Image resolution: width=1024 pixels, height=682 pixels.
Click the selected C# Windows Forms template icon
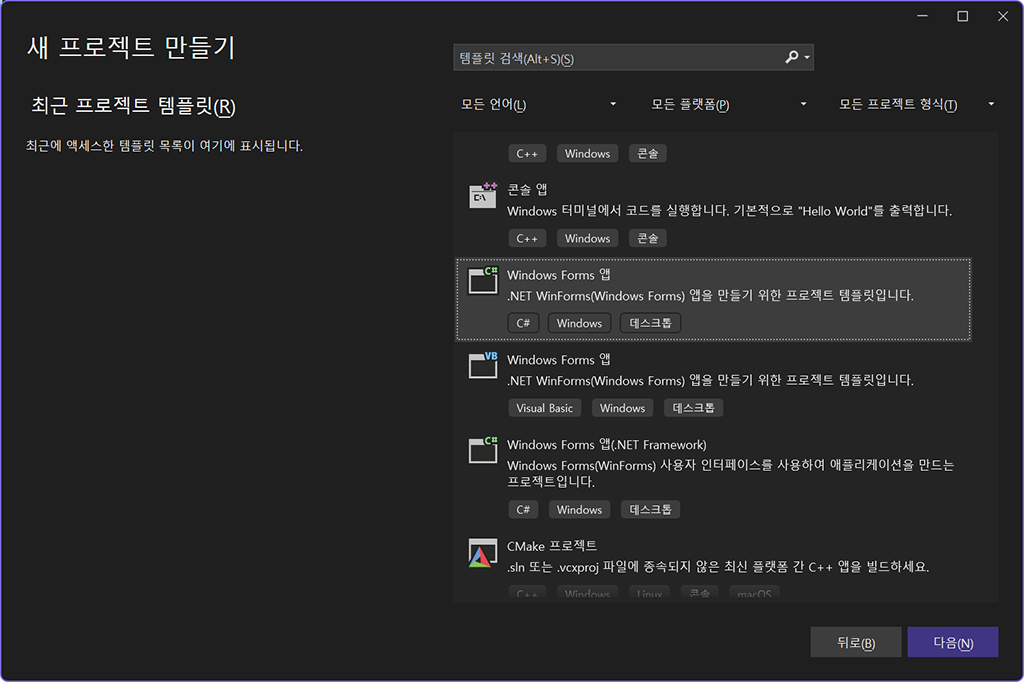pyautogui.click(x=483, y=281)
